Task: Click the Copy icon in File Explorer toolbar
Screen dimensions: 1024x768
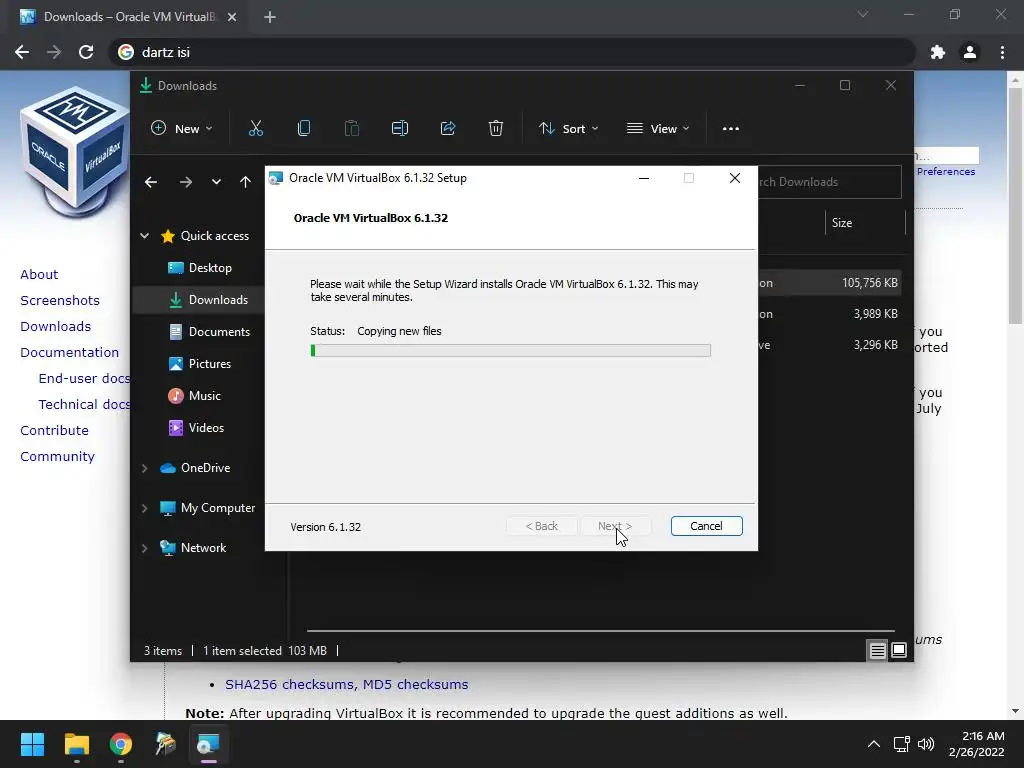Action: pyautogui.click(x=304, y=129)
